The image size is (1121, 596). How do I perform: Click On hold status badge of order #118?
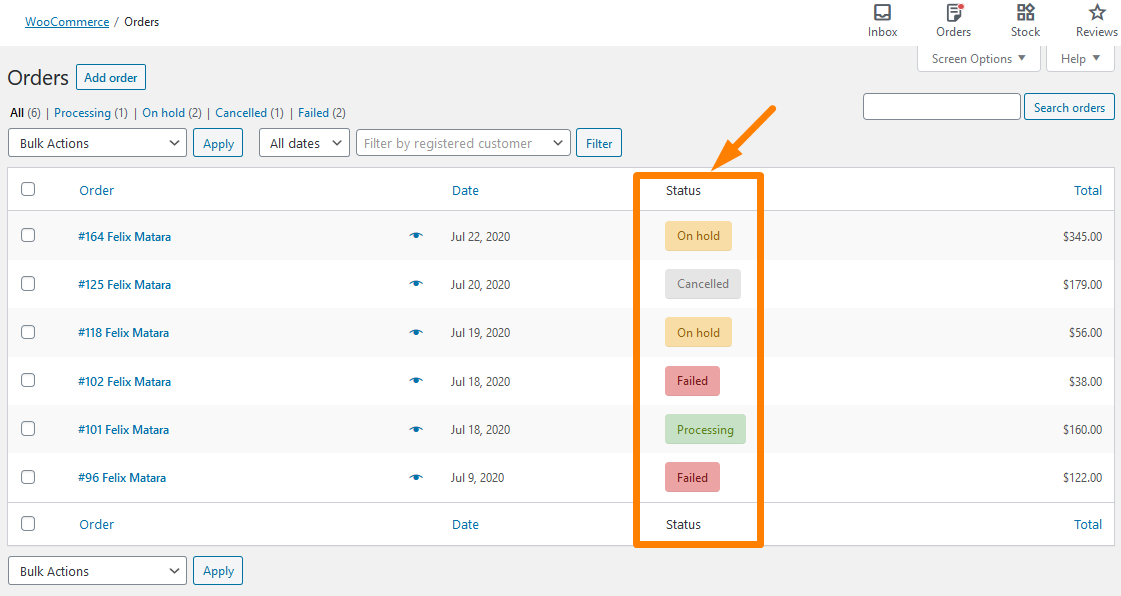pyautogui.click(x=698, y=332)
